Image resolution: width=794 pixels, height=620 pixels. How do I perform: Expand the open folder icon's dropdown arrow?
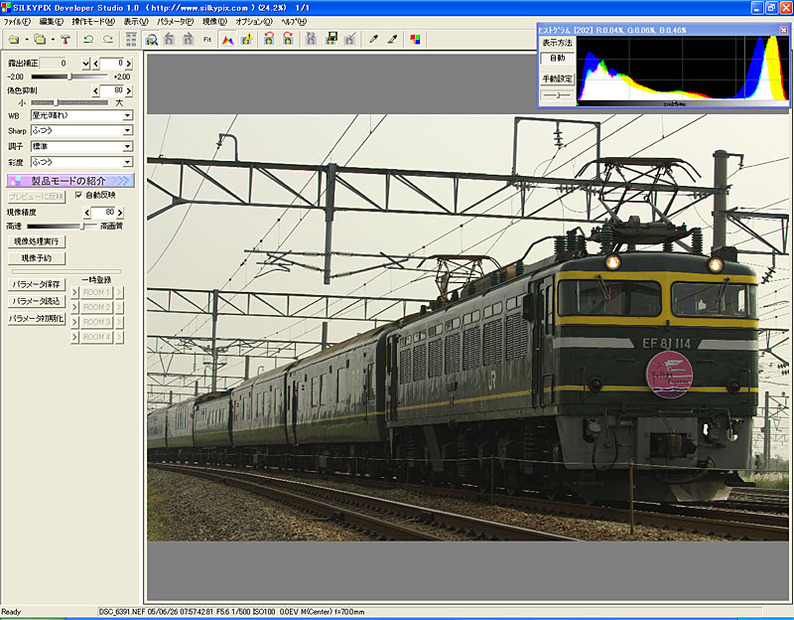[x=53, y=40]
